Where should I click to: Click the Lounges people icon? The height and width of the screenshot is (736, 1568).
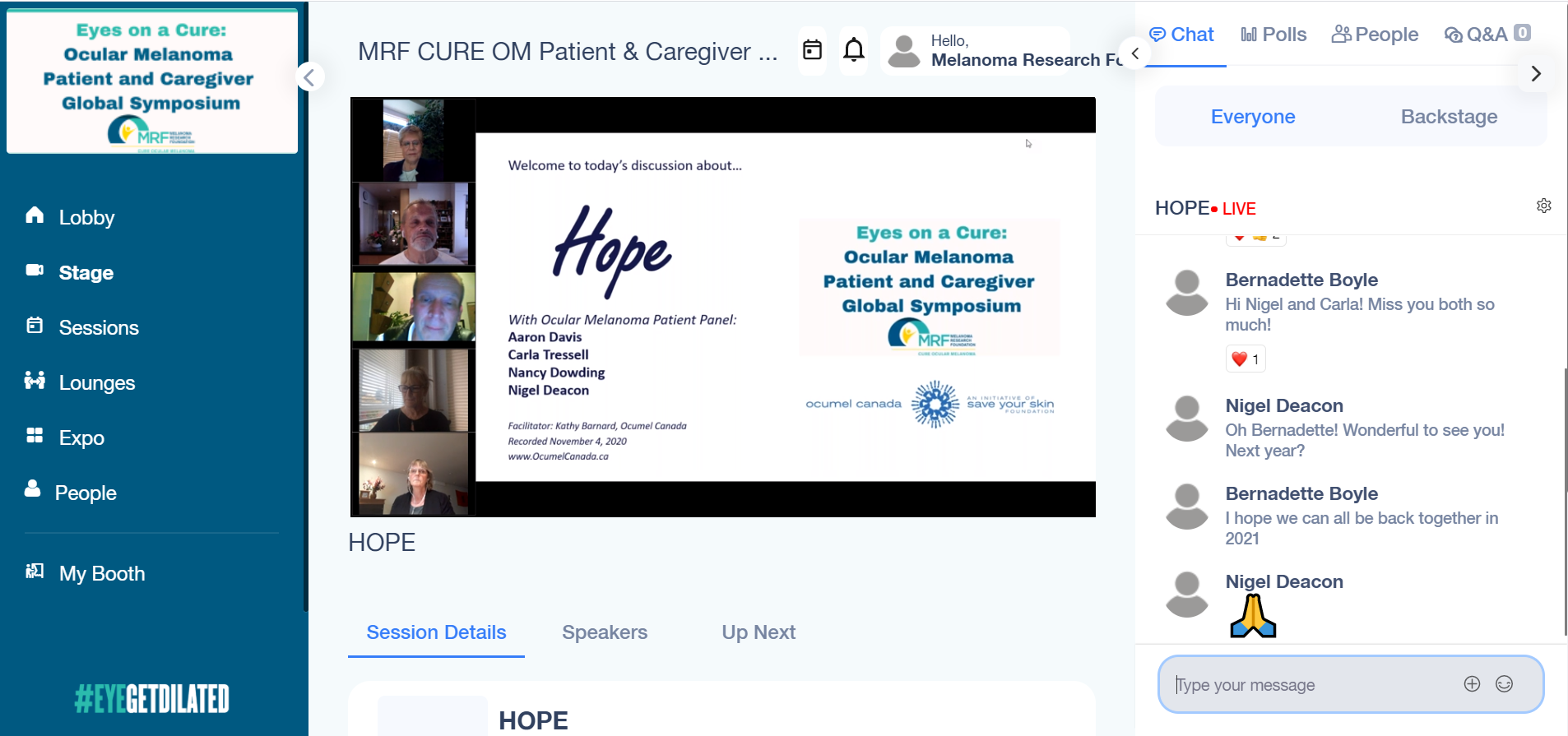[35, 380]
